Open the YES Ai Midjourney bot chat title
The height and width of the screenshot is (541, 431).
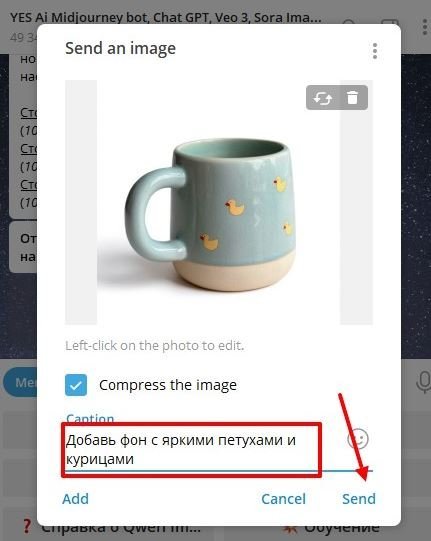coord(166,17)
